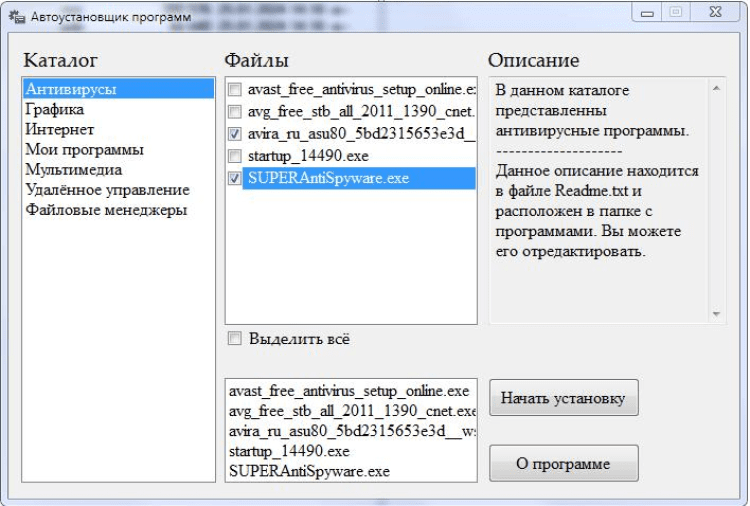This screenshot has height=506, width=750.
Task: Select avg_free_stb_all_2011 file name in Файлы list
Action: tap(361, 111)
